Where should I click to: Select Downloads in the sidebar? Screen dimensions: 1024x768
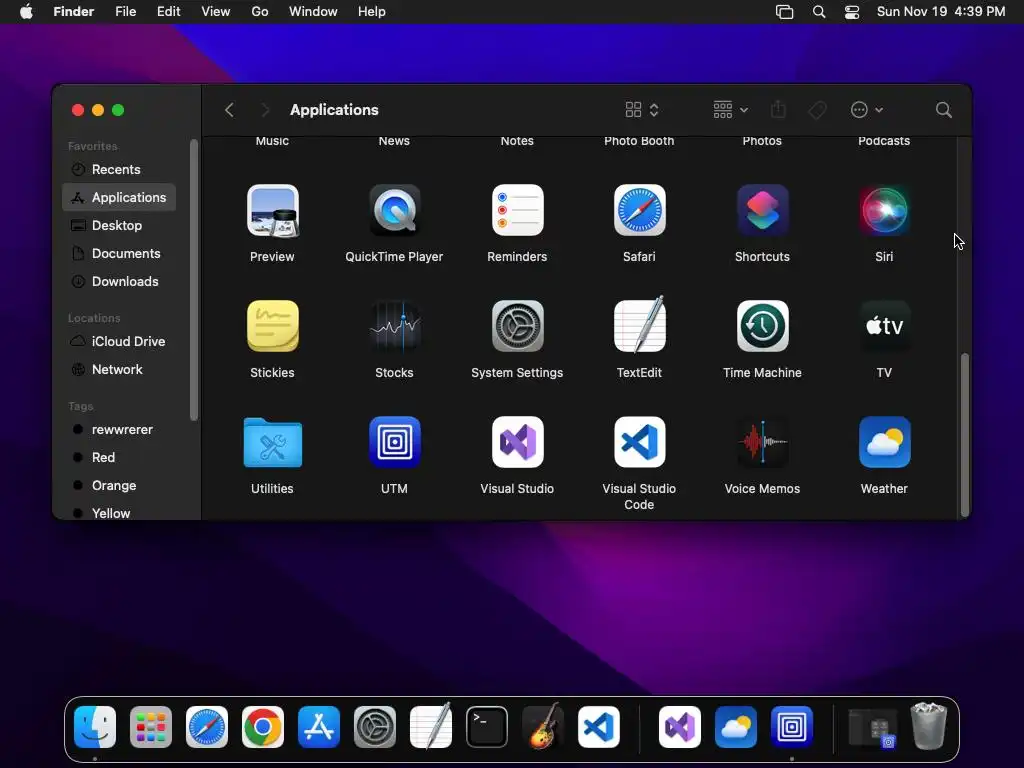point(119,281)
